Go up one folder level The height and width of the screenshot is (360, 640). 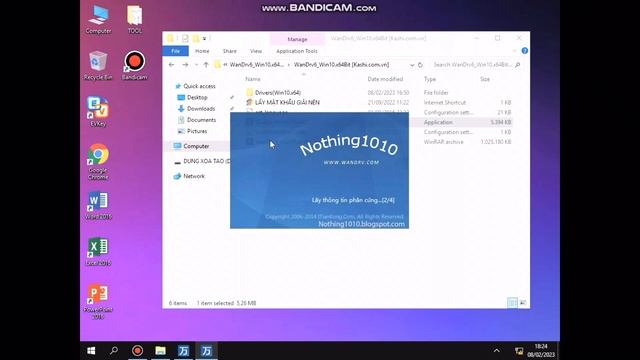(x=206, y=65)
